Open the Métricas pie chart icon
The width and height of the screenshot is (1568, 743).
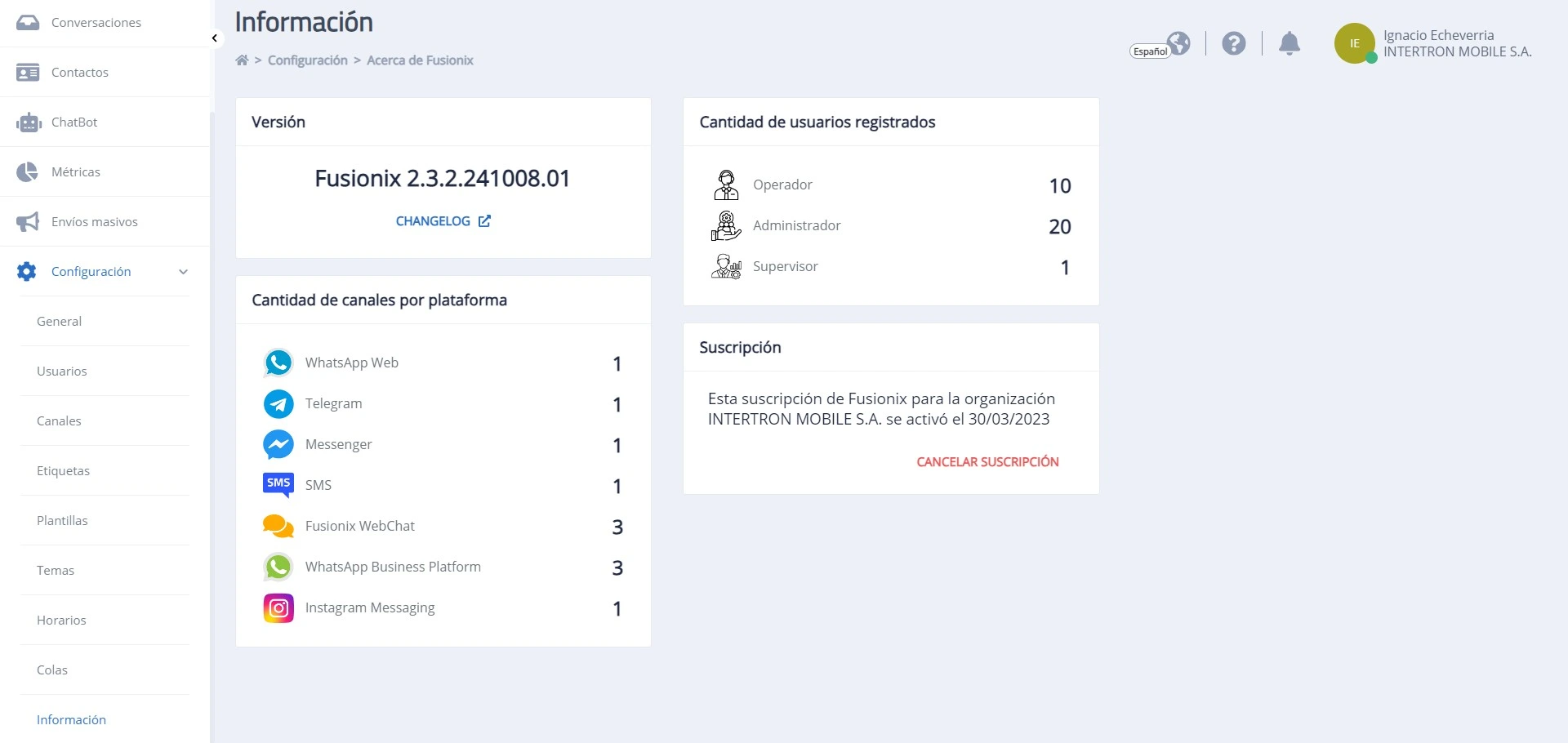coord(27,172)
